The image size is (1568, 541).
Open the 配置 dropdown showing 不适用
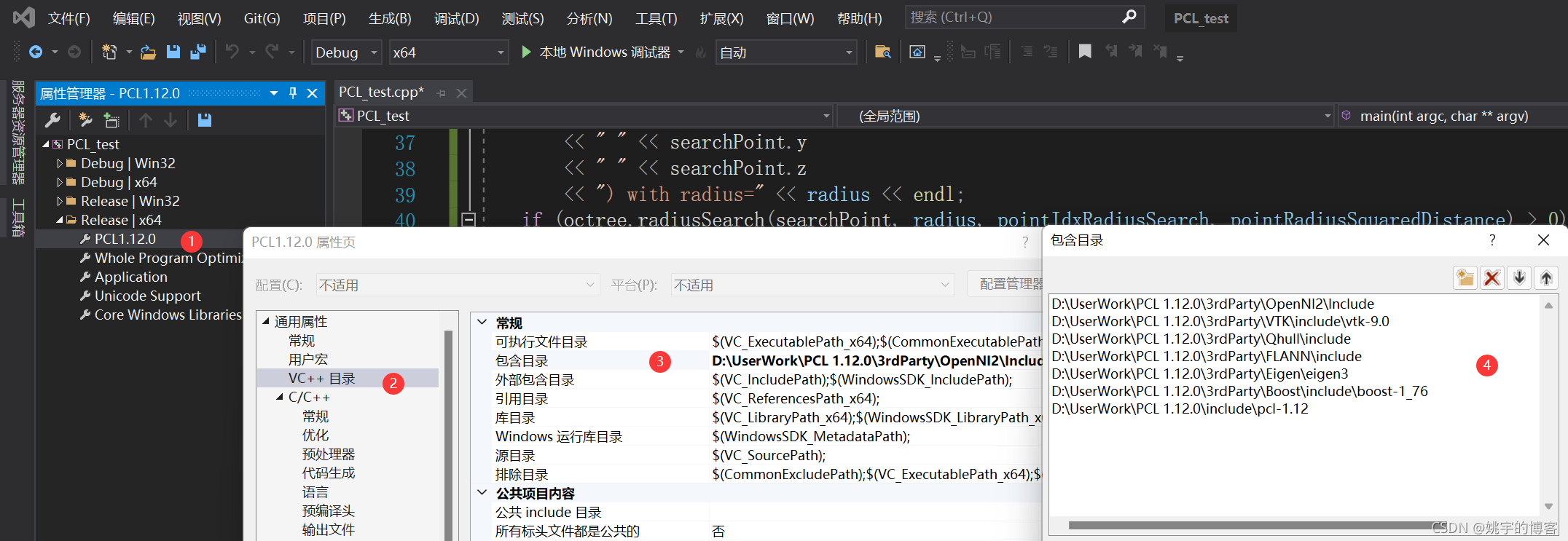[458, 285]
